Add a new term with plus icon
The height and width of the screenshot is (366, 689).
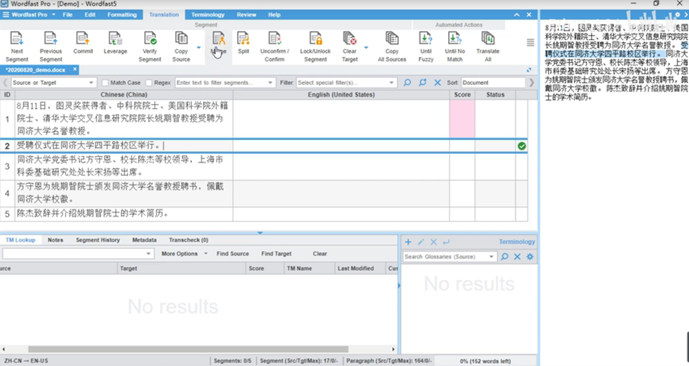[x=408, y=242]
